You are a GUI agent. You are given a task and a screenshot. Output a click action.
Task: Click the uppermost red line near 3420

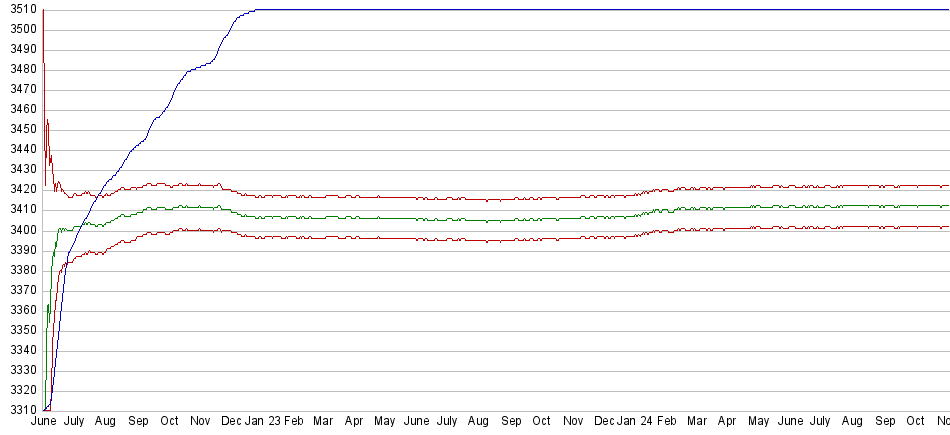(x=500, y=199)
